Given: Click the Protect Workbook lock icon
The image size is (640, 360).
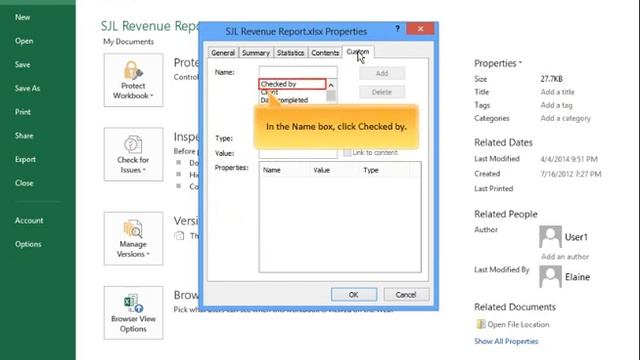Looking at the screenshot, I should (133, 70).
